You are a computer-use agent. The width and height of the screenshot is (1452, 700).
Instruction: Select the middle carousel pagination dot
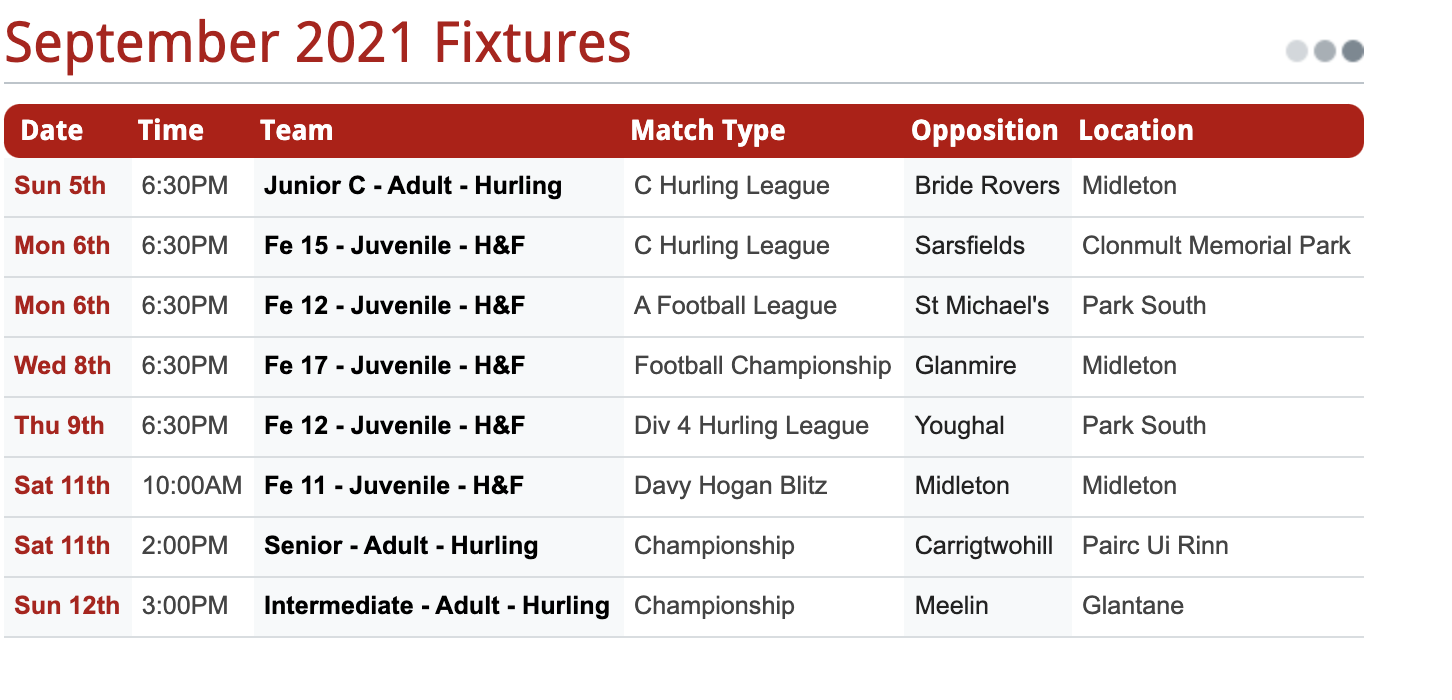(x=1325, y=51)
